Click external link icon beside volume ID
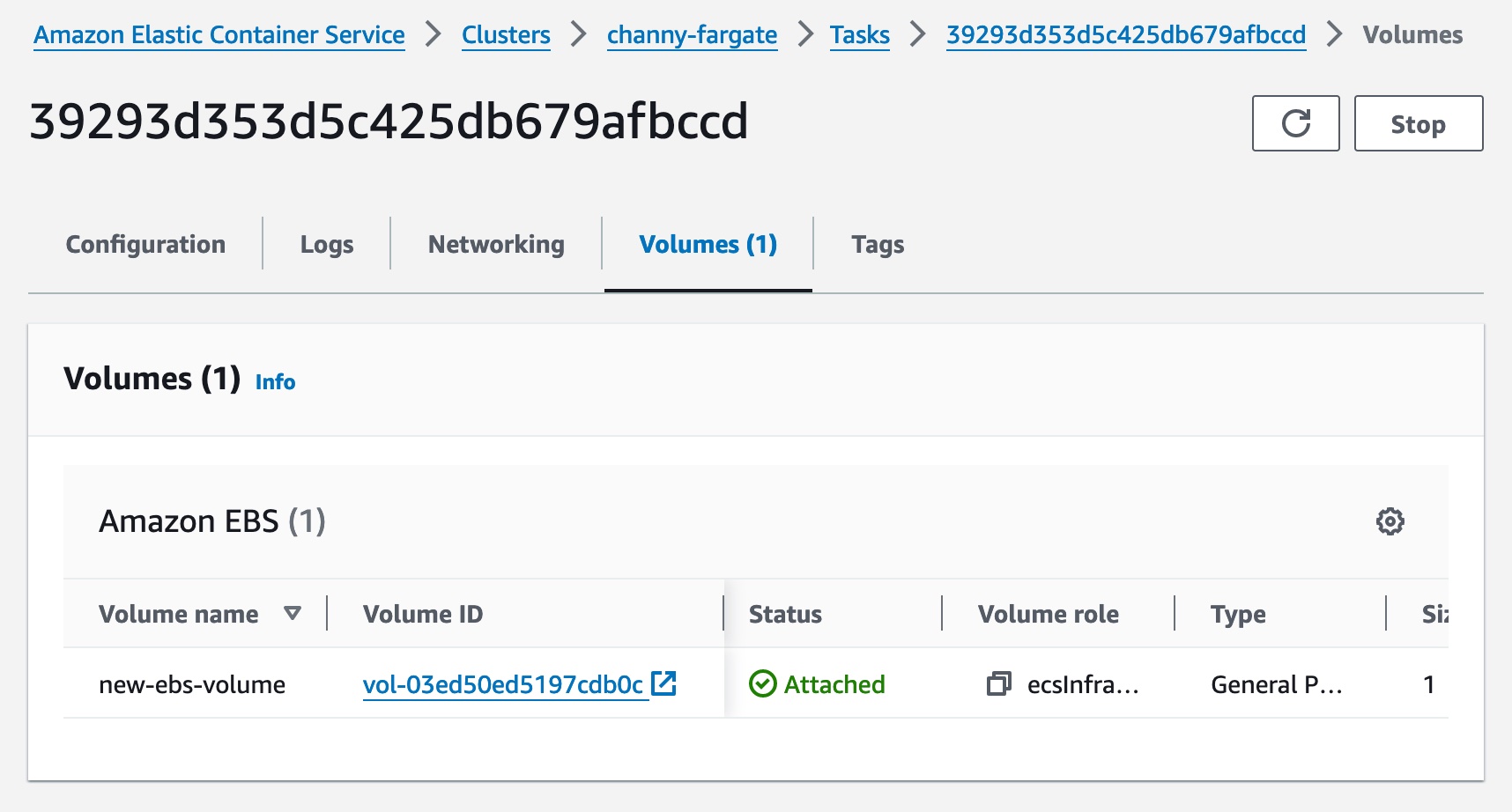 [663, 683]
